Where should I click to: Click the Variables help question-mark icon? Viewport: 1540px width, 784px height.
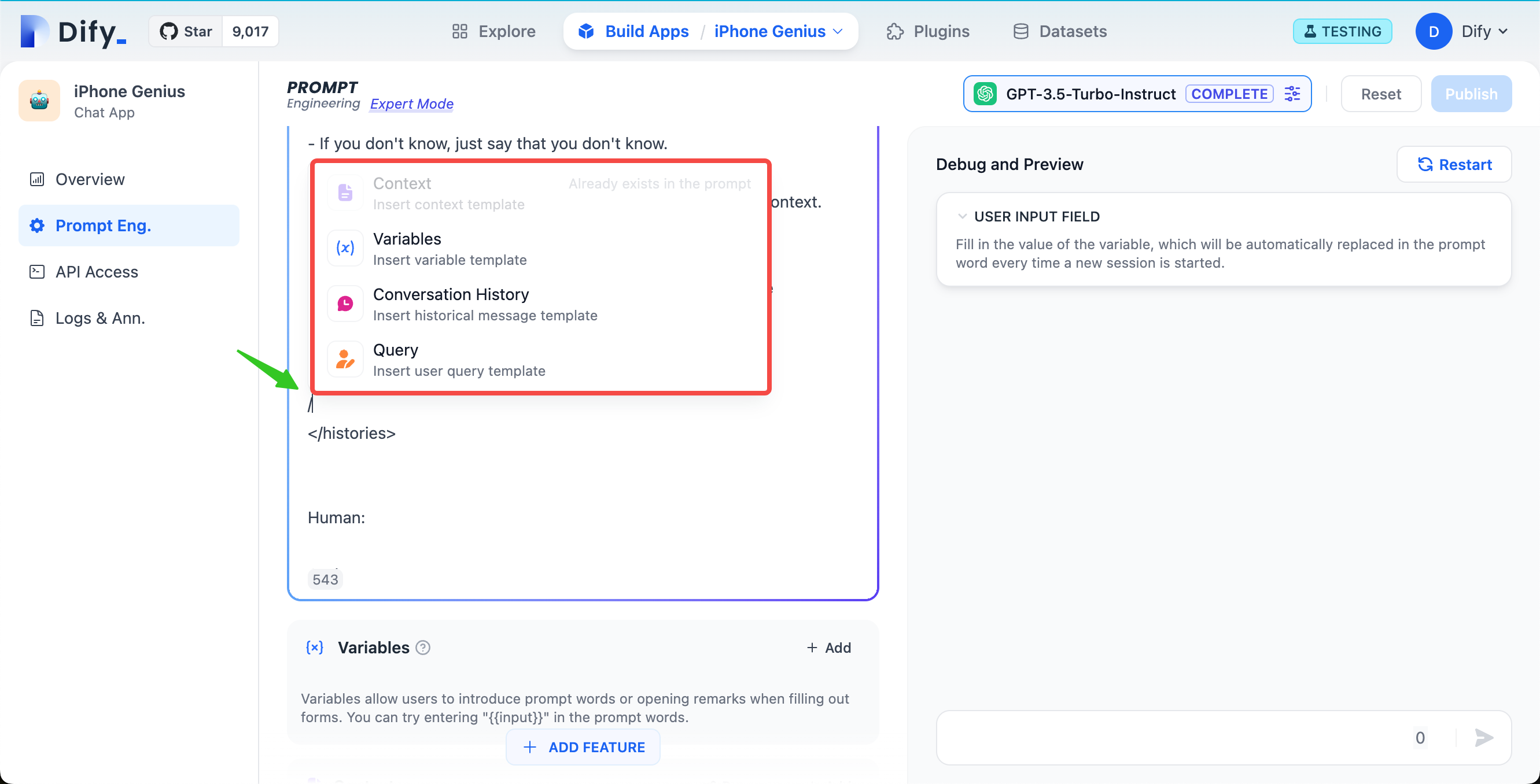click(x=423, y=648)
